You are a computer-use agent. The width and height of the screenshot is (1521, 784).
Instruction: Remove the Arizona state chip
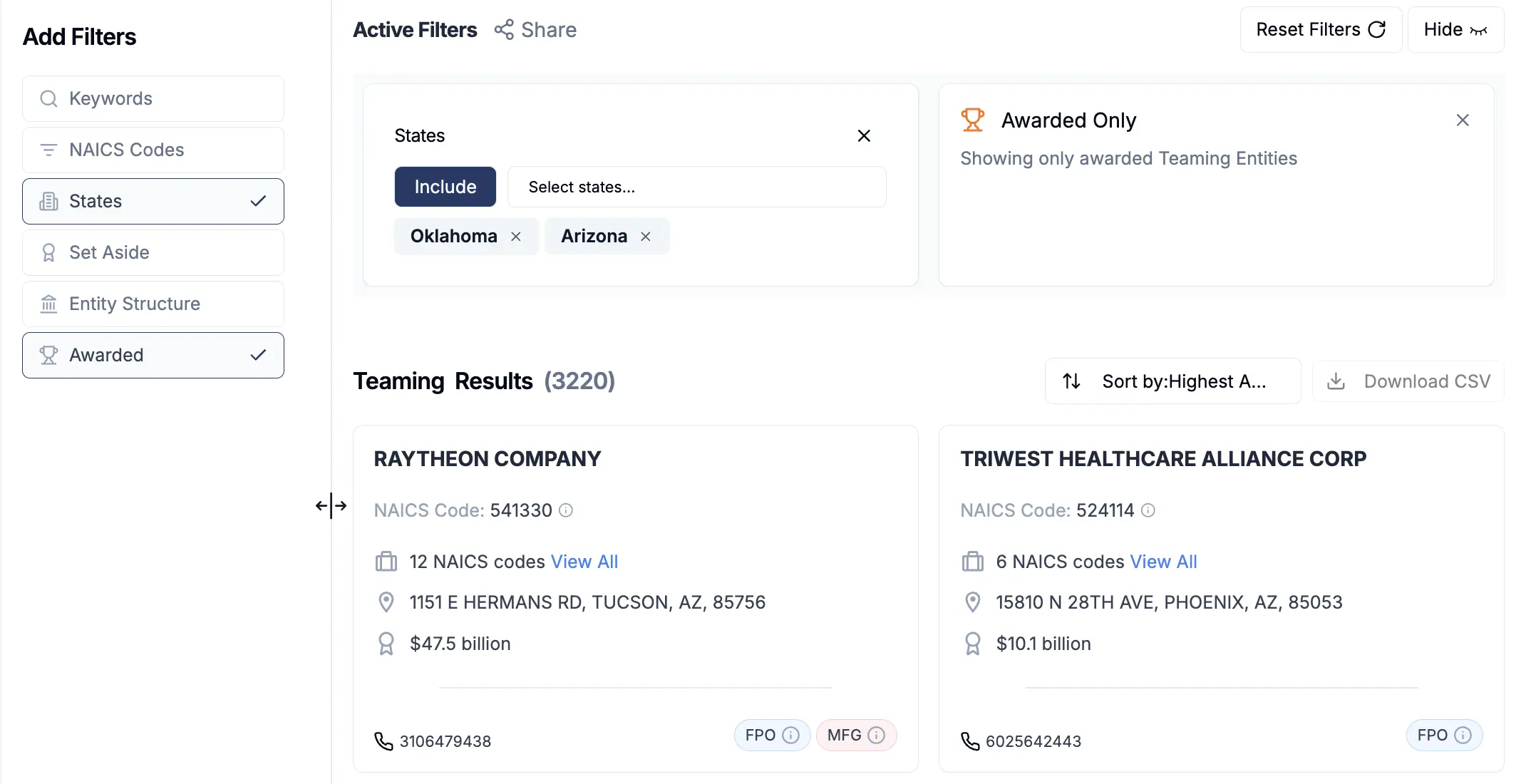(646, 237)
